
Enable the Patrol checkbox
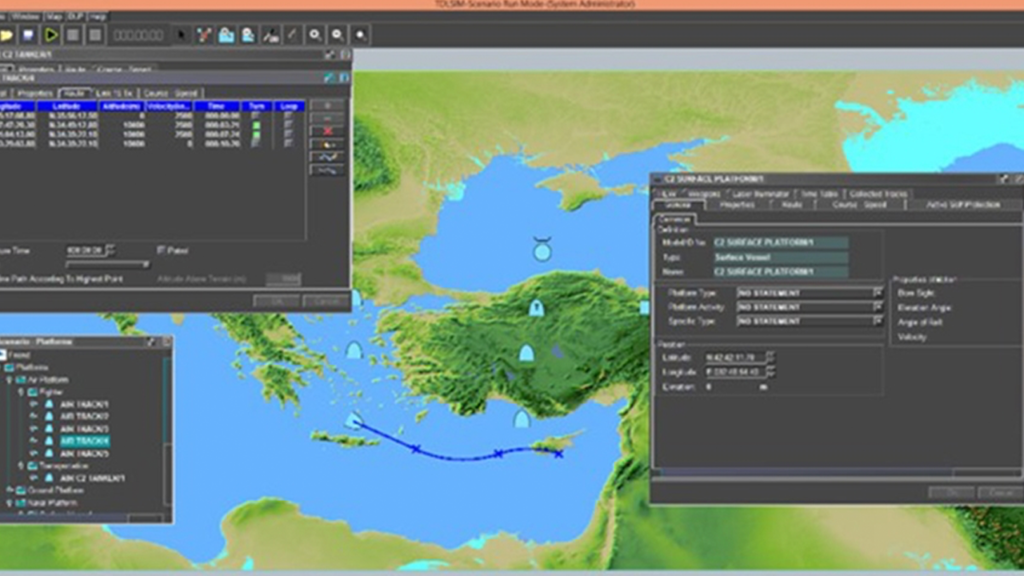[x=161, y=250]
